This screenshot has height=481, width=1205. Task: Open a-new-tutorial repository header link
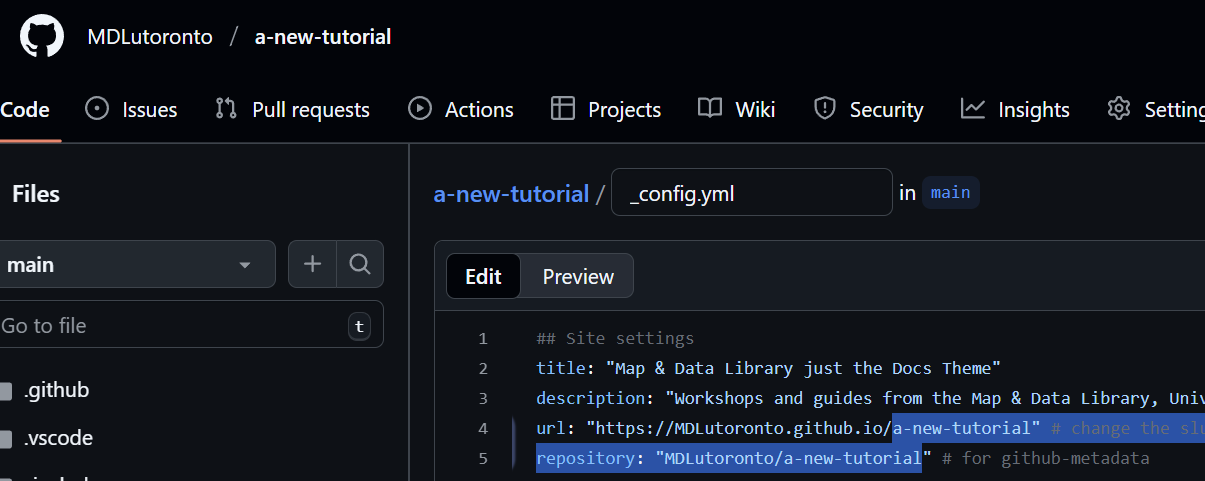tap(323, 37)
